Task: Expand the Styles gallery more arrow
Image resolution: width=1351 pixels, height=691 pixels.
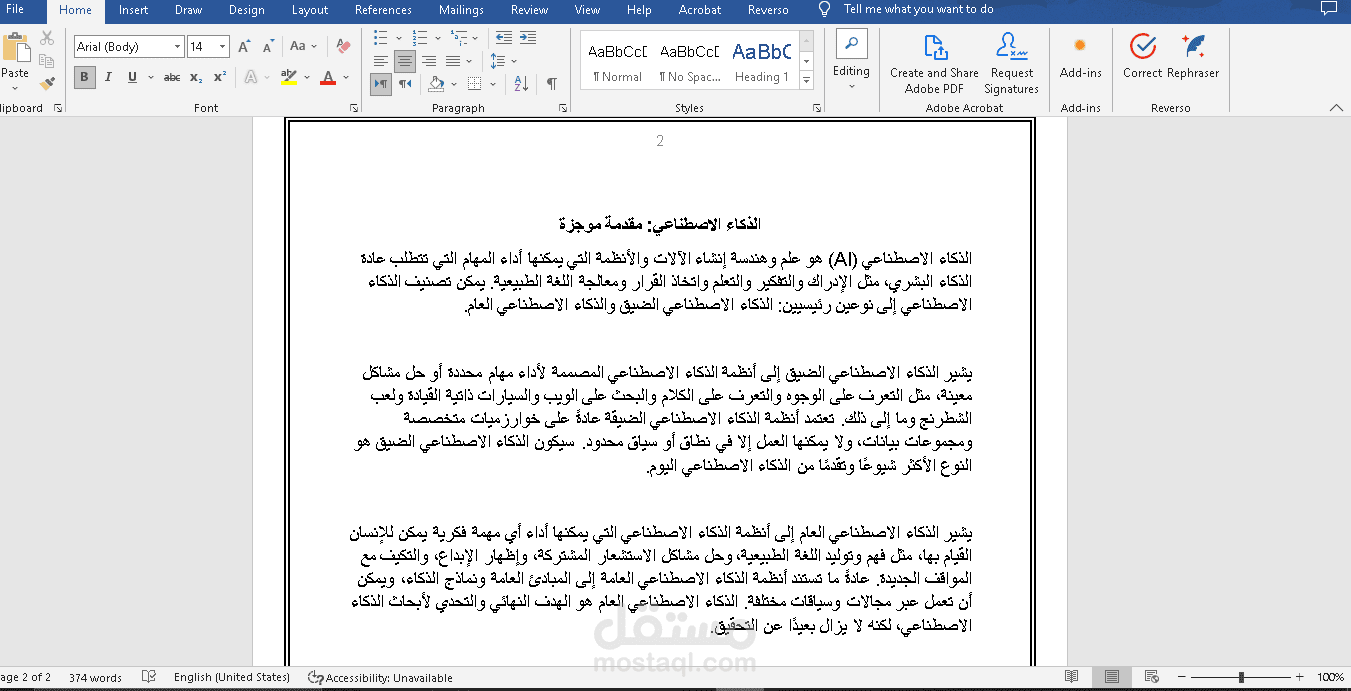Action: (807, 79)
